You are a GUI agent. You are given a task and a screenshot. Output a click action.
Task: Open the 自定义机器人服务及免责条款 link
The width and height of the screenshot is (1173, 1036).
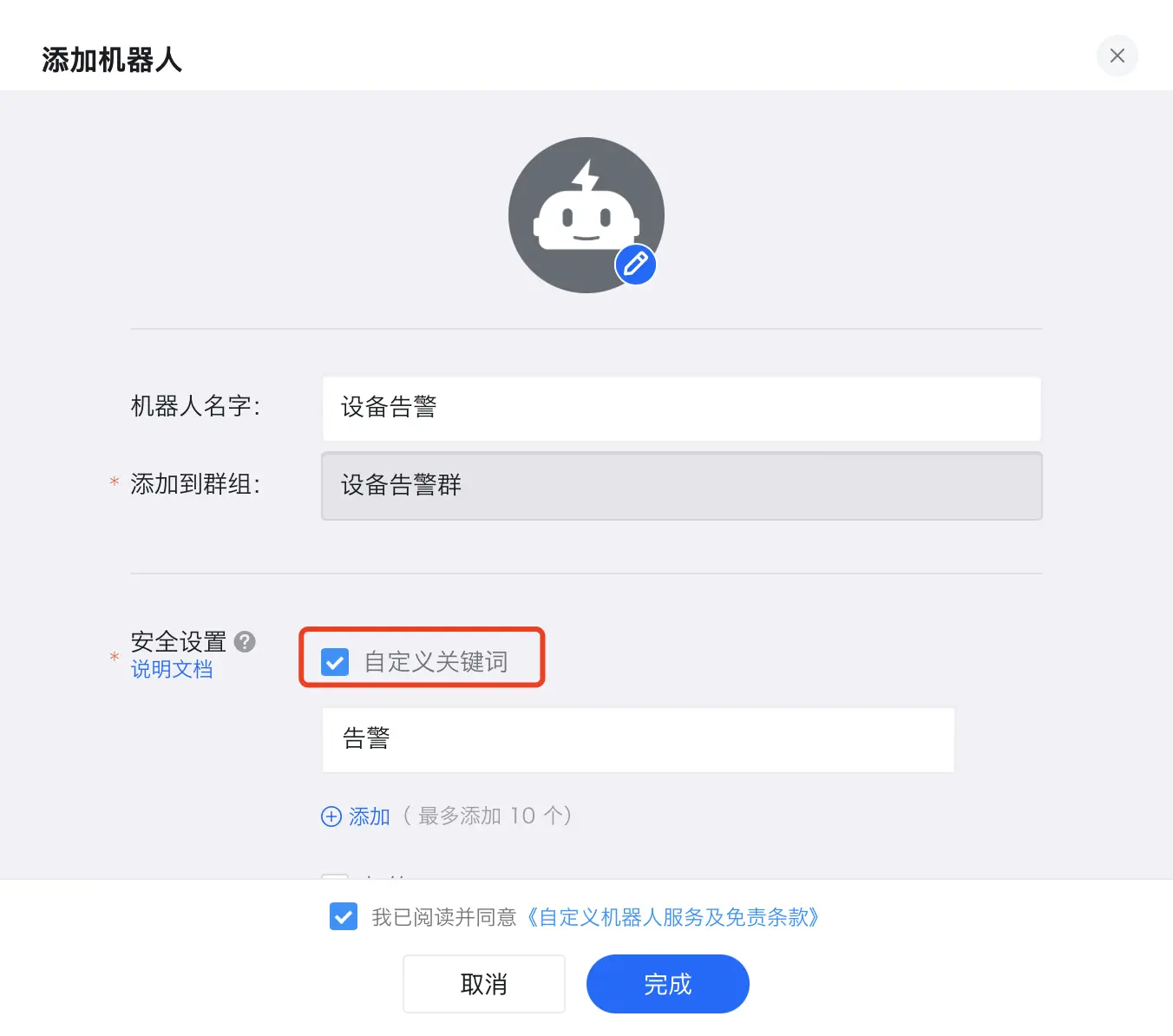point(672,917)
